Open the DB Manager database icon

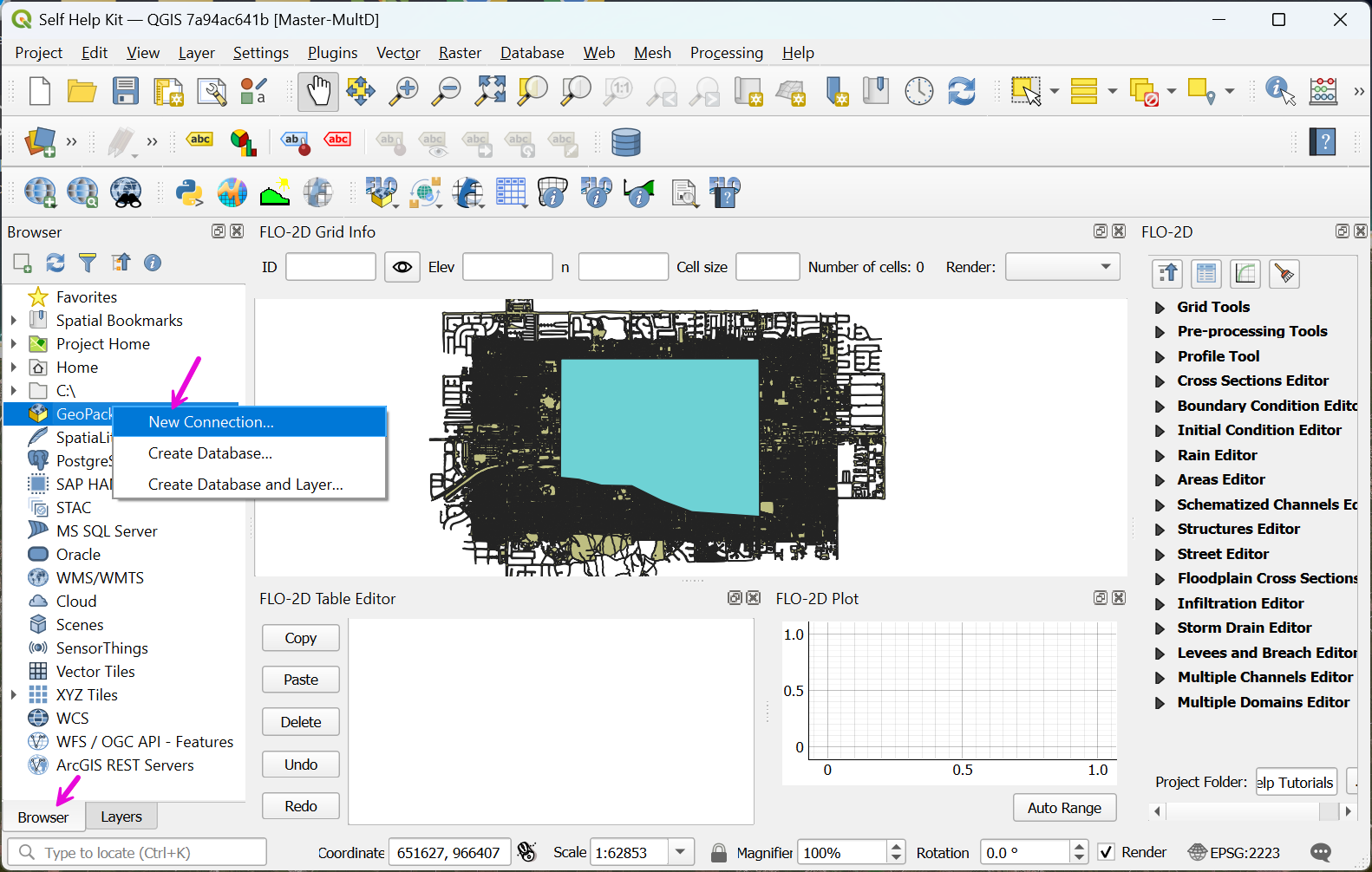pos(625,142)
